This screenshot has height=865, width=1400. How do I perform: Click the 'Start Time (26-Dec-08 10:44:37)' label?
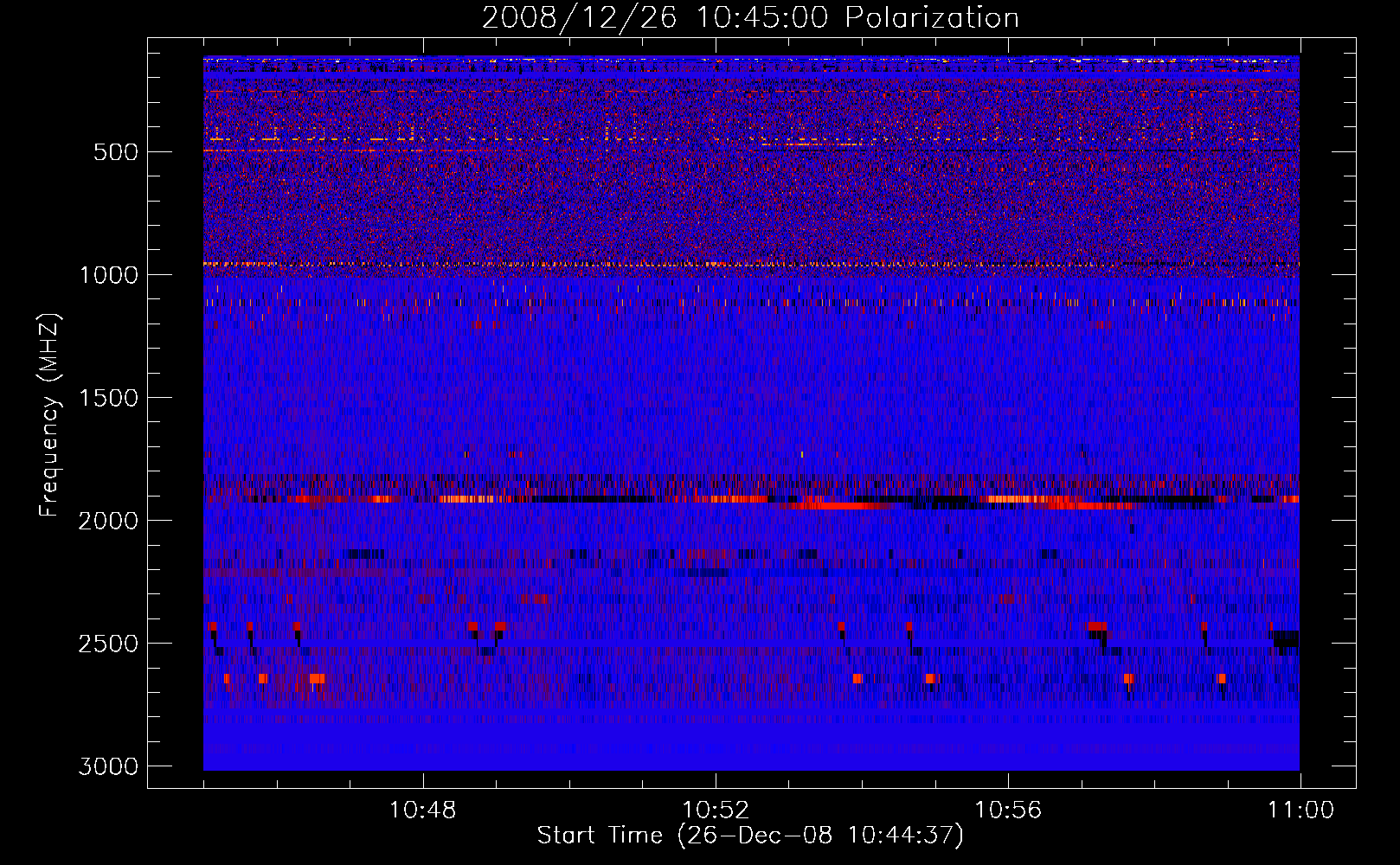(x=750, y=836)
